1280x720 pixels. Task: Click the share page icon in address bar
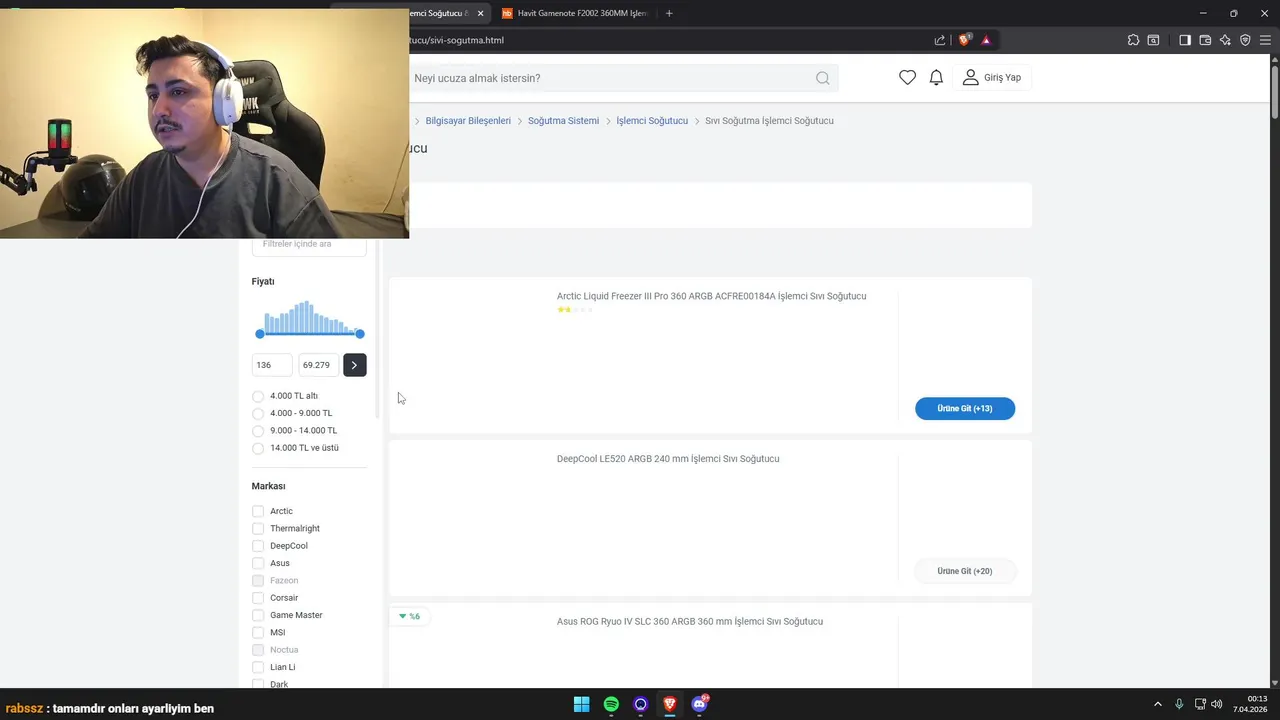(x=940, y=40)
